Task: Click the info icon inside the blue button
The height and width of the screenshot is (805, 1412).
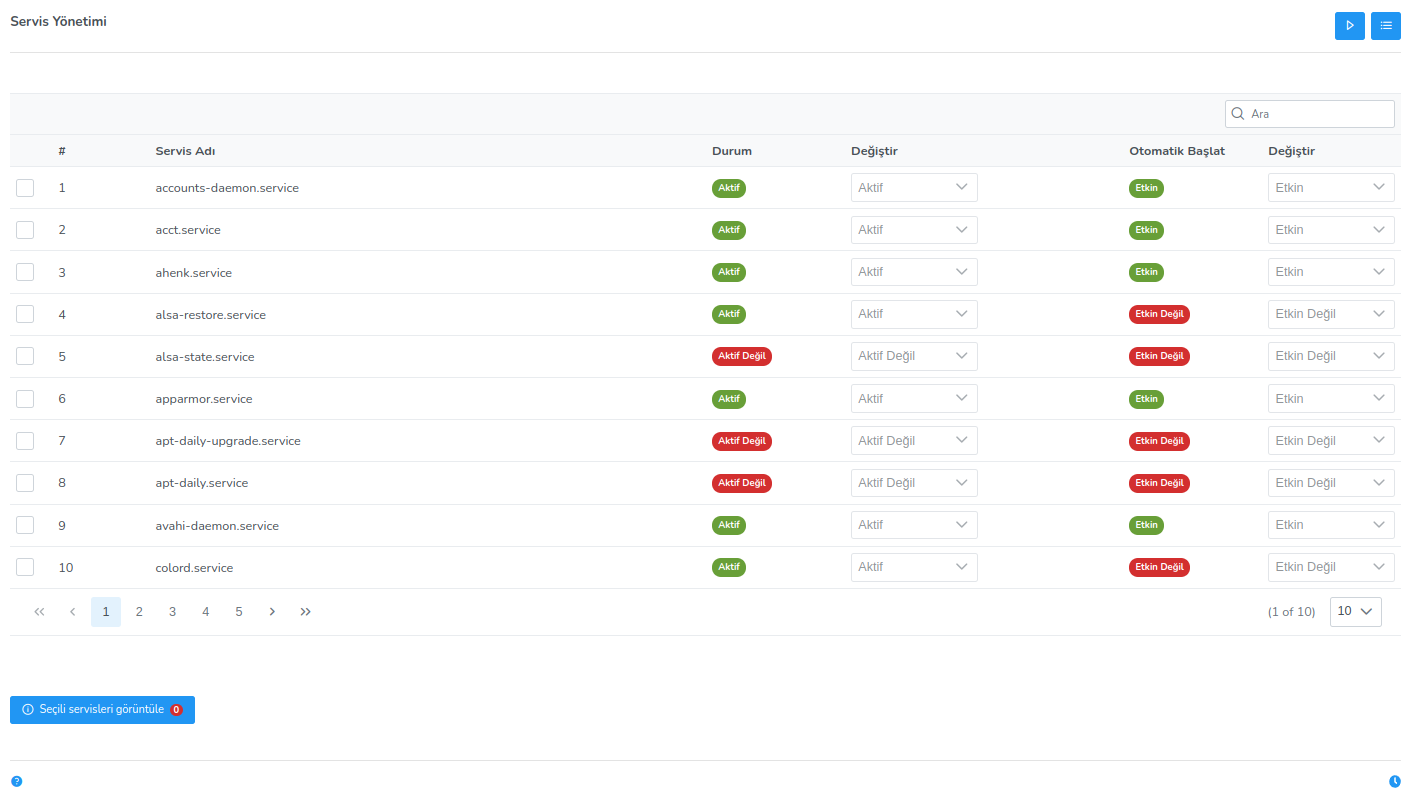Action: pyautogui.click(x=27, y=710)
